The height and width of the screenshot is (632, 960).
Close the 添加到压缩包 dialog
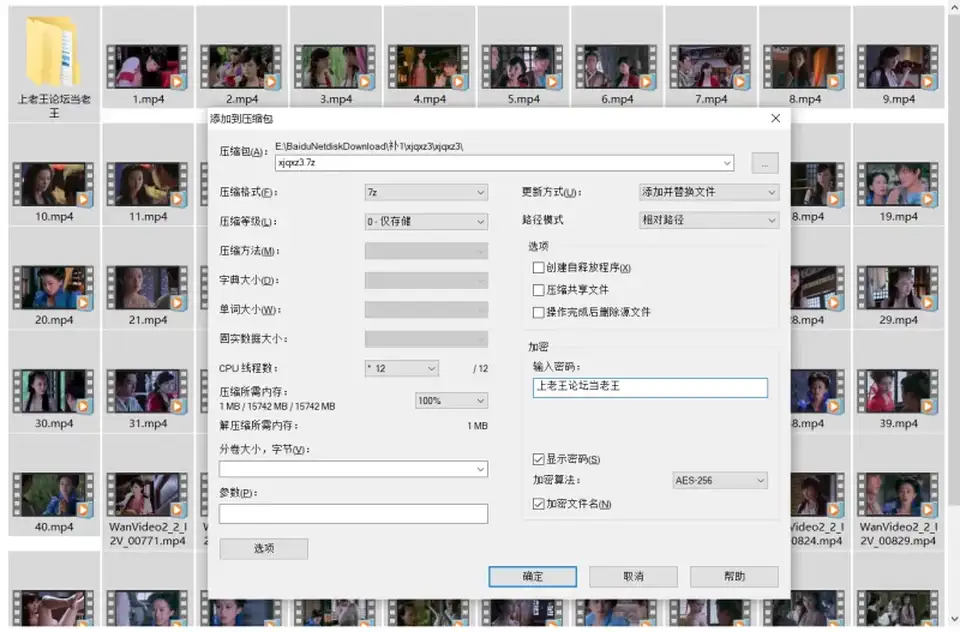[776, 118]
